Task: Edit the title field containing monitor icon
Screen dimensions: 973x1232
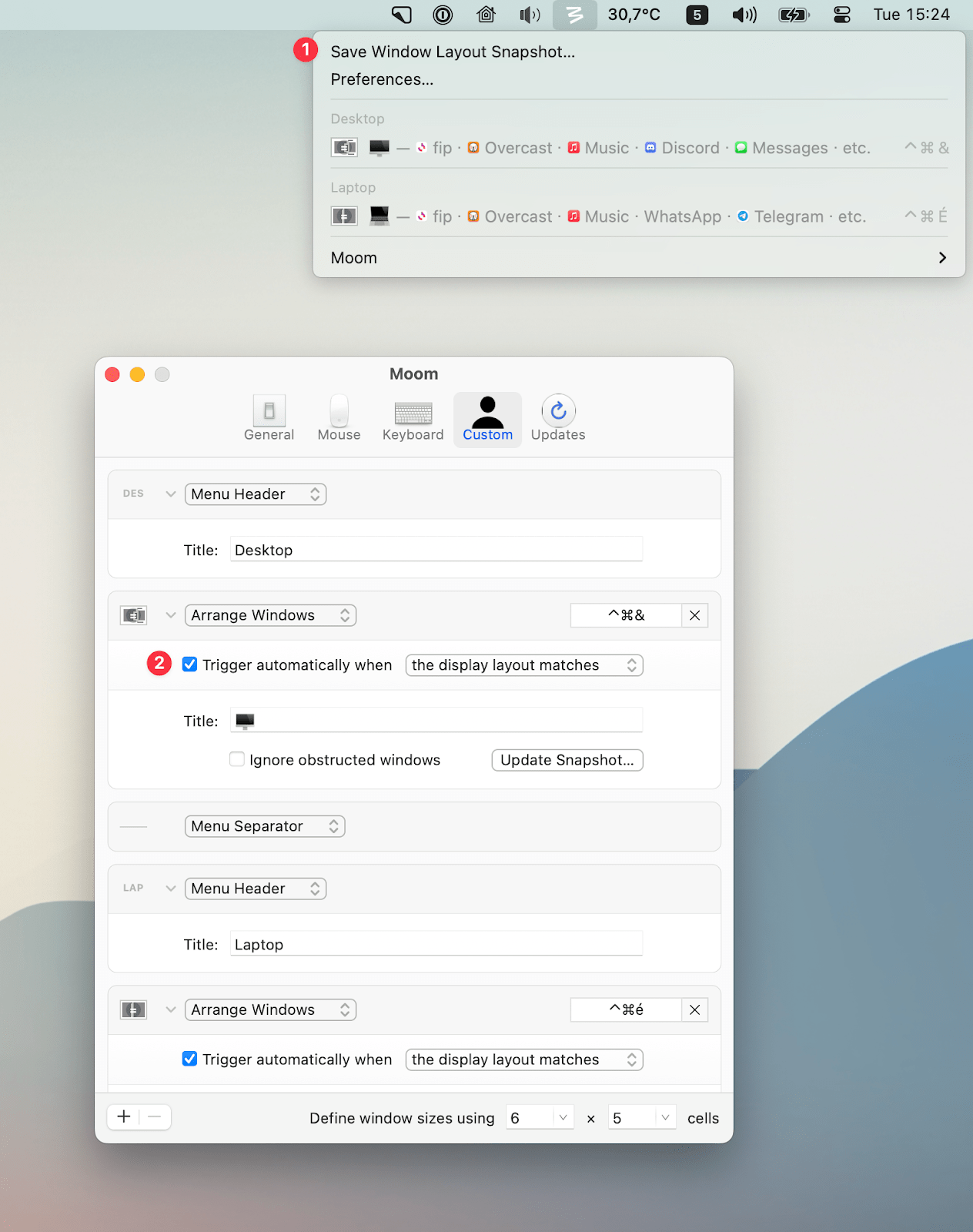Action: point(436,720)
